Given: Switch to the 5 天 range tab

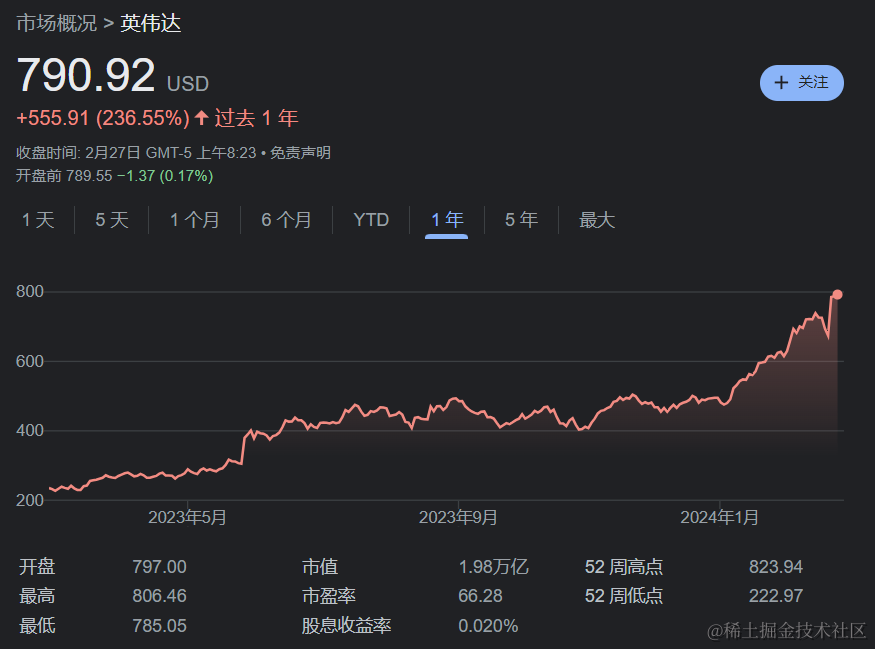Looking at the screenshot, I should point(112,220).
